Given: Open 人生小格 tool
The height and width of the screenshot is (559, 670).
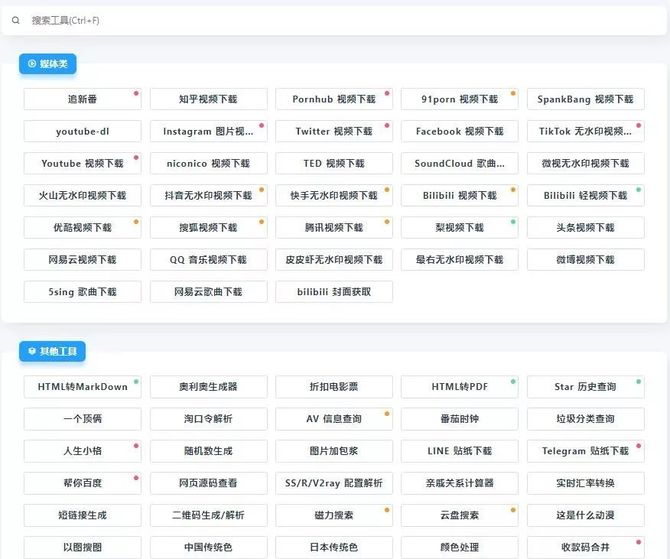Looking at the screenshot, I should click(82, 451).
